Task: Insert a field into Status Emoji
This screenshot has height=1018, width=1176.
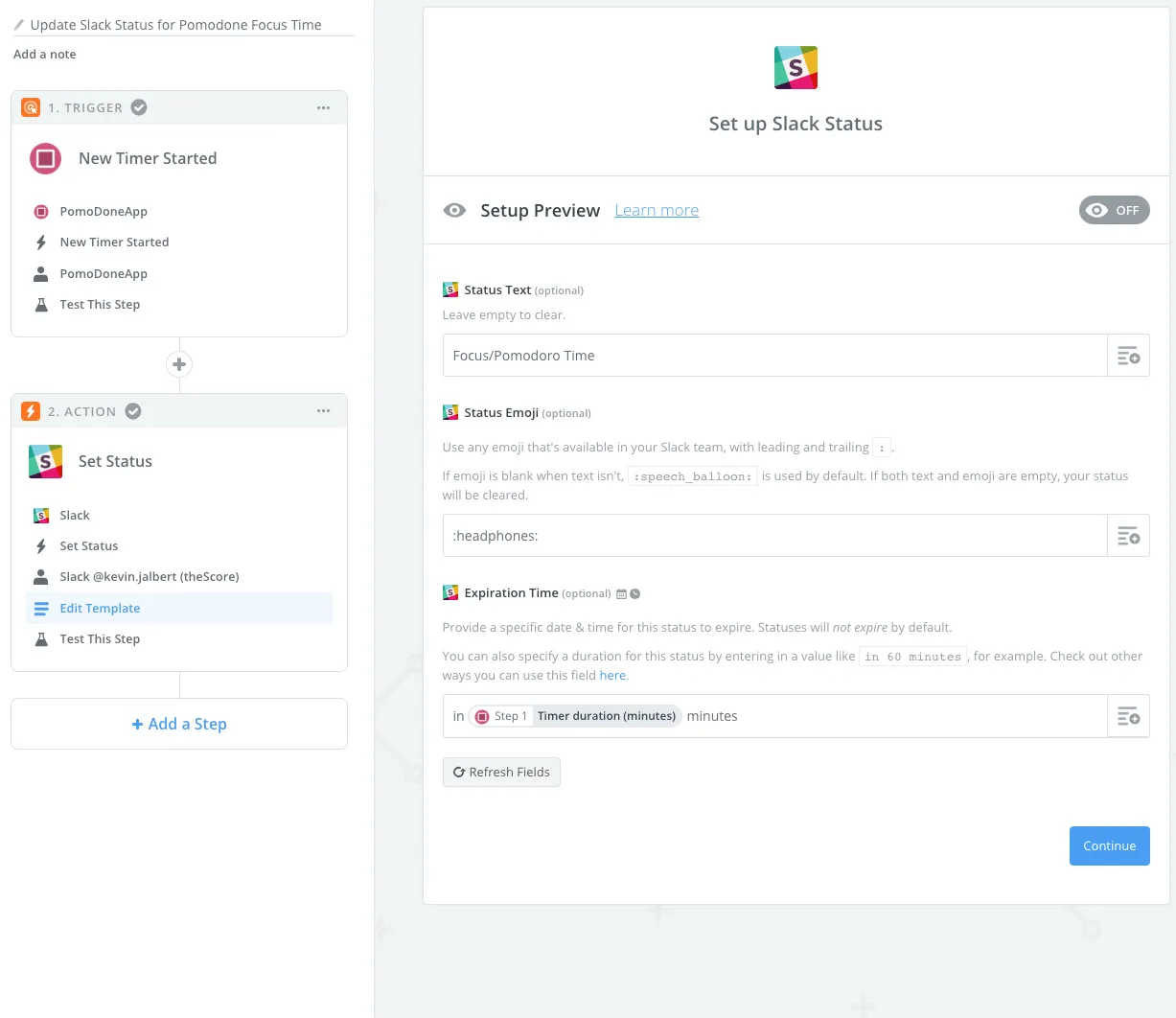Action: [1128, 536]
